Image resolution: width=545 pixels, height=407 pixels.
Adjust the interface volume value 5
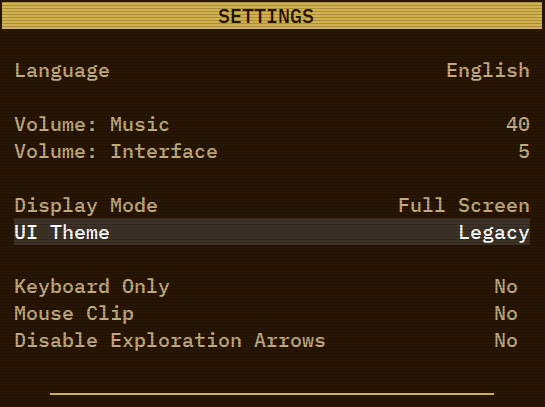pyautogui.click(x=524, y=152)
